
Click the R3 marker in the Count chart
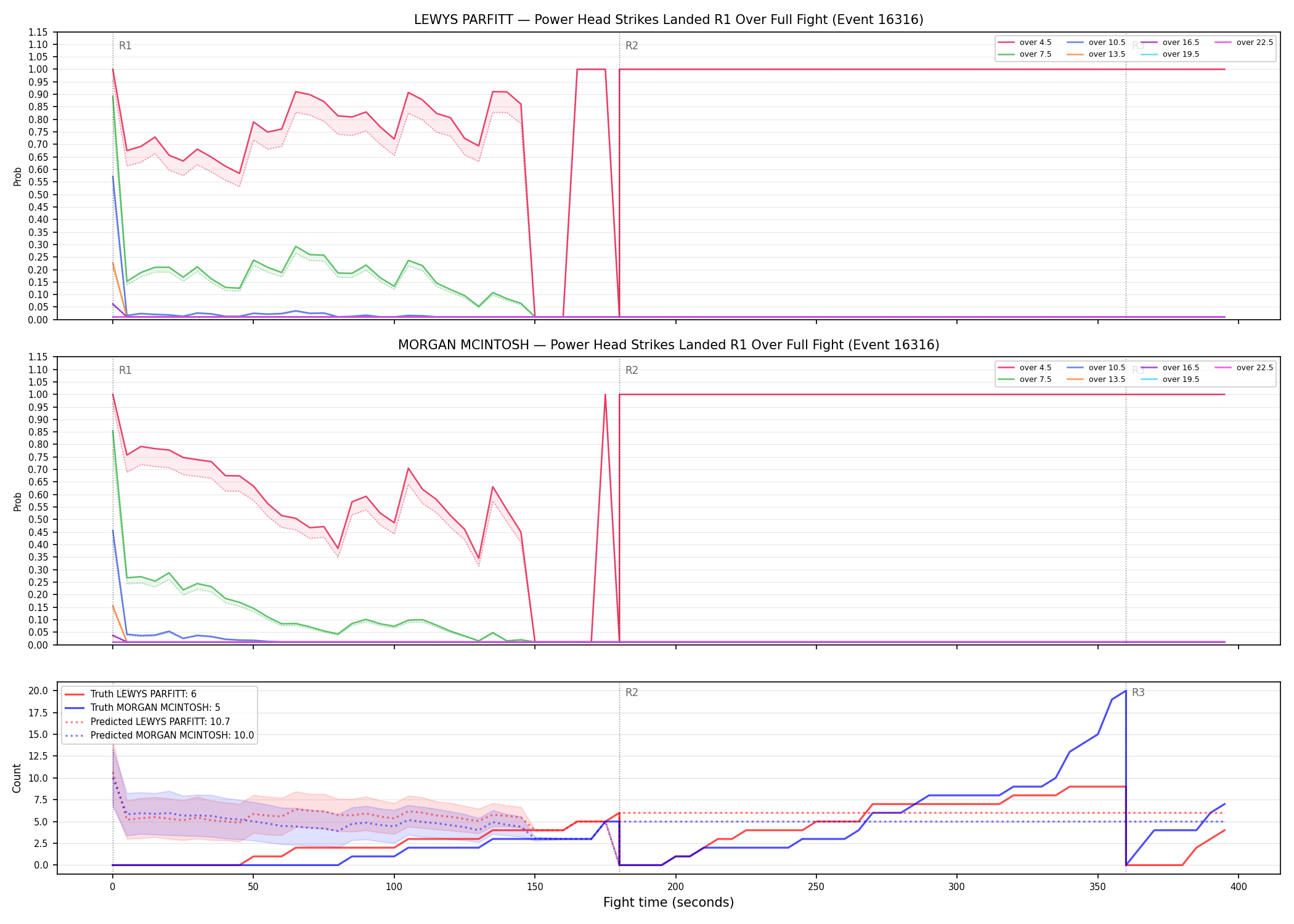coord(1138,692)
